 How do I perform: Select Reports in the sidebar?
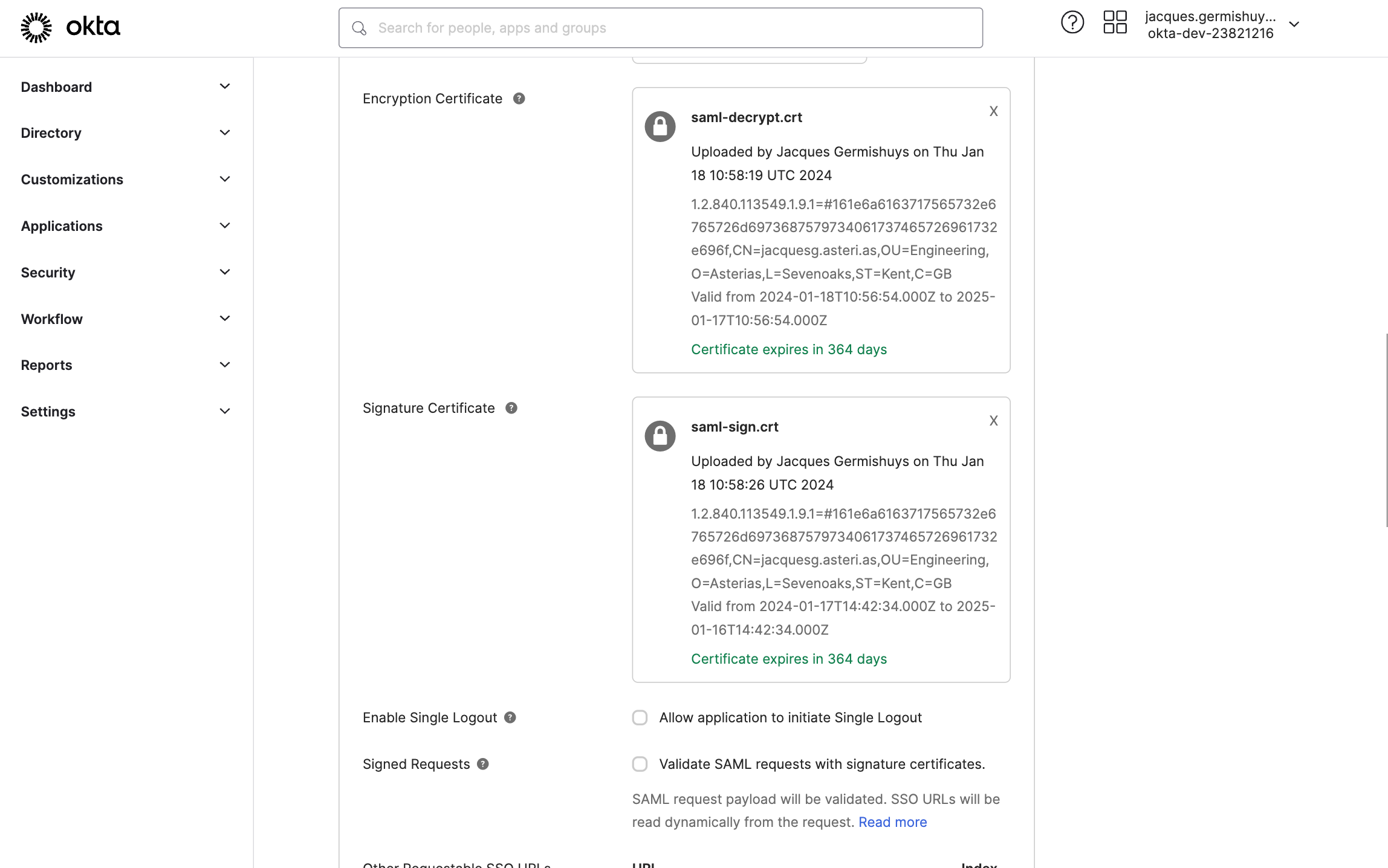tap(46, 364)
